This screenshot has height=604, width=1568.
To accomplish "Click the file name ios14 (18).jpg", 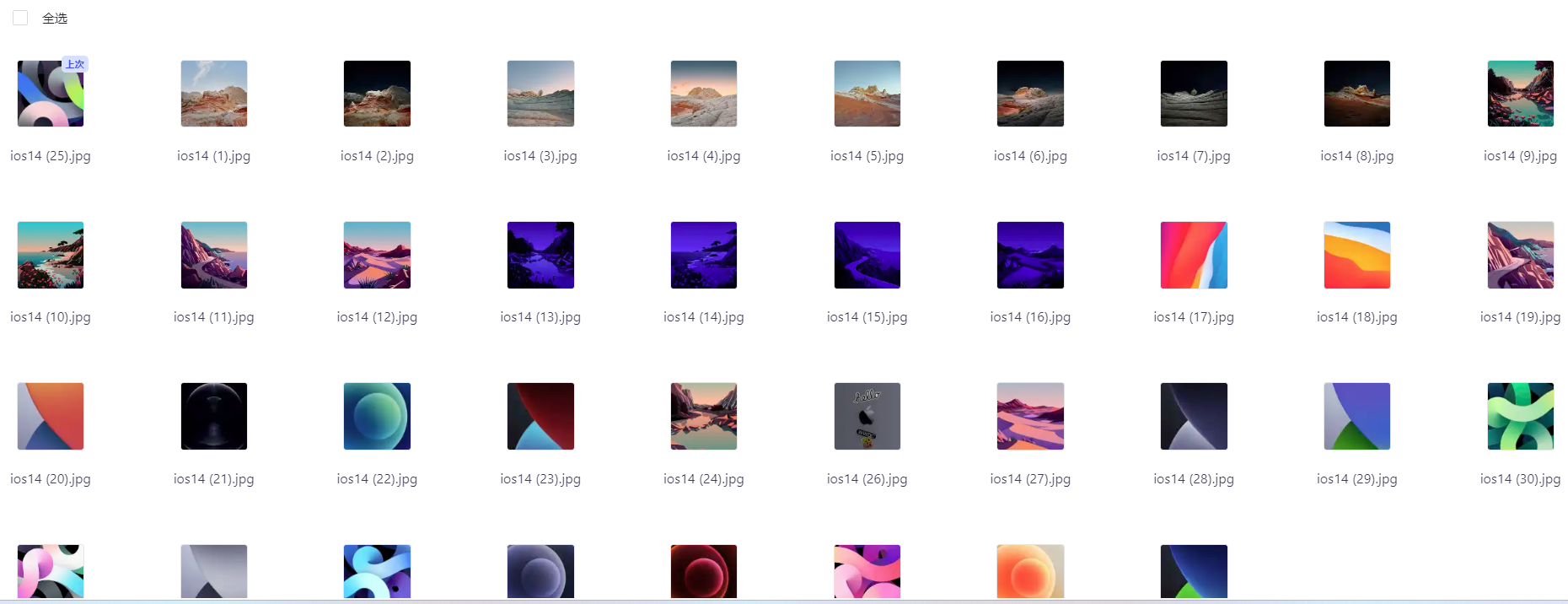I will [1357, 317].
